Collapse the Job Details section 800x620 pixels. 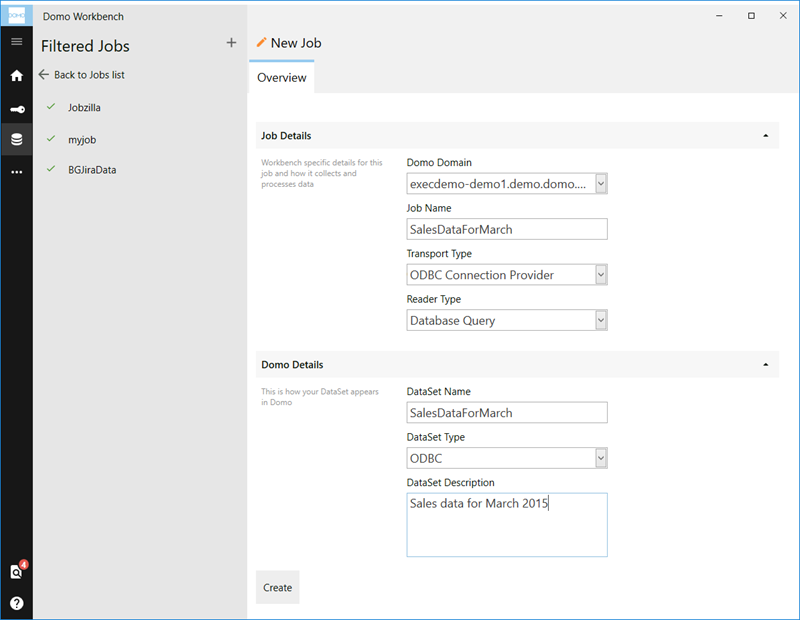[766, 135]
